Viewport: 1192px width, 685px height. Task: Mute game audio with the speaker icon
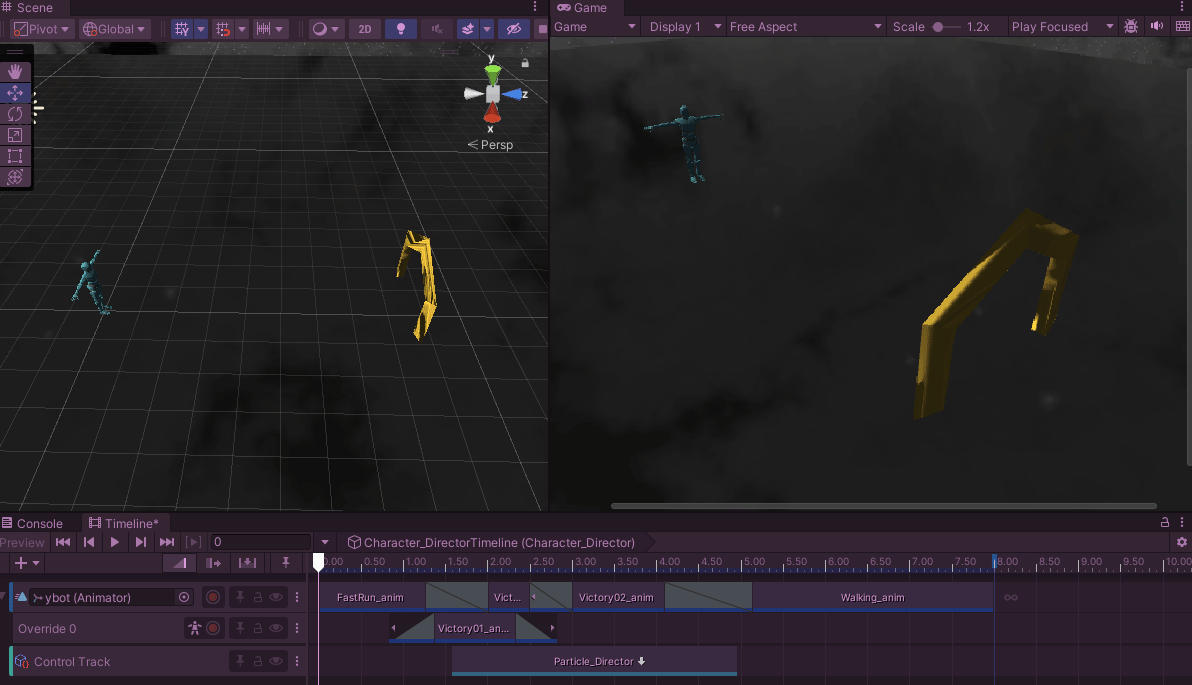click(x=1156, y=26)
